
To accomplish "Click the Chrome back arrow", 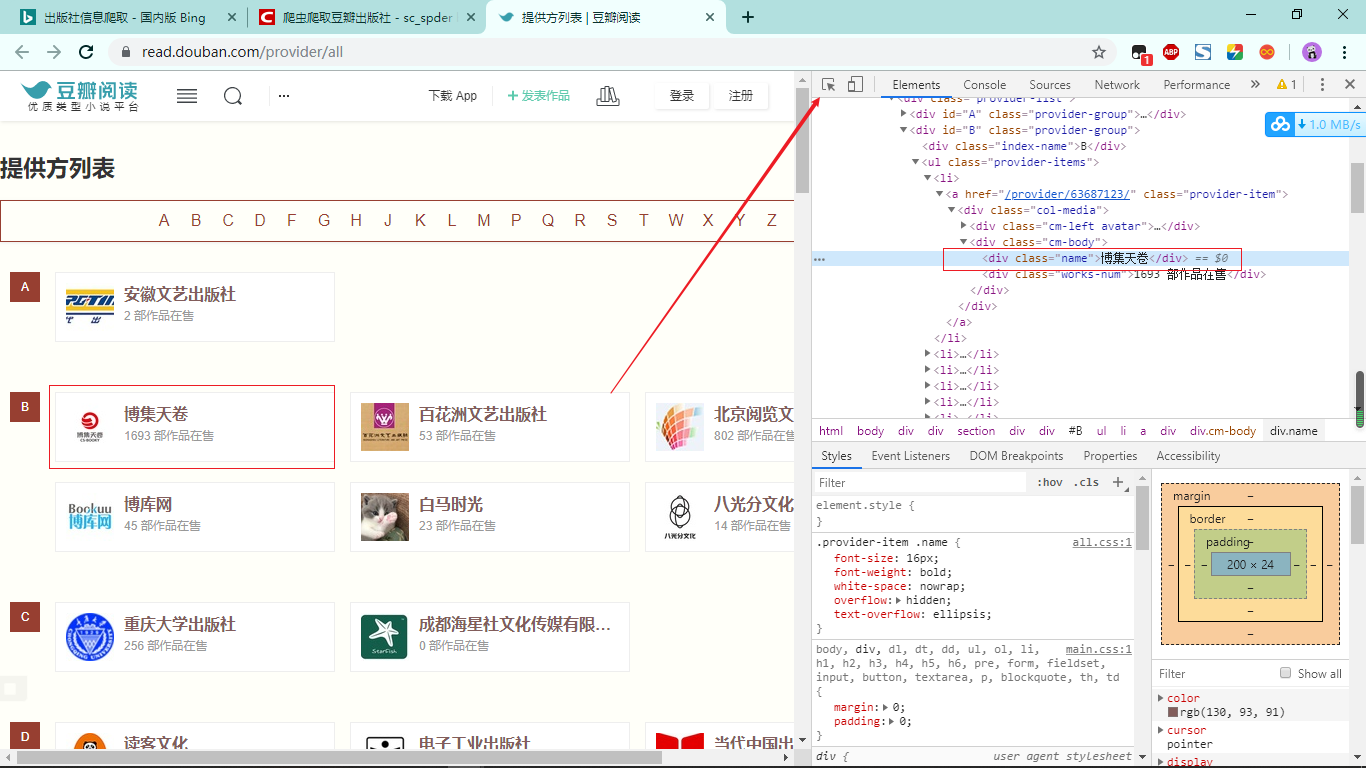I will pos(23,52).
